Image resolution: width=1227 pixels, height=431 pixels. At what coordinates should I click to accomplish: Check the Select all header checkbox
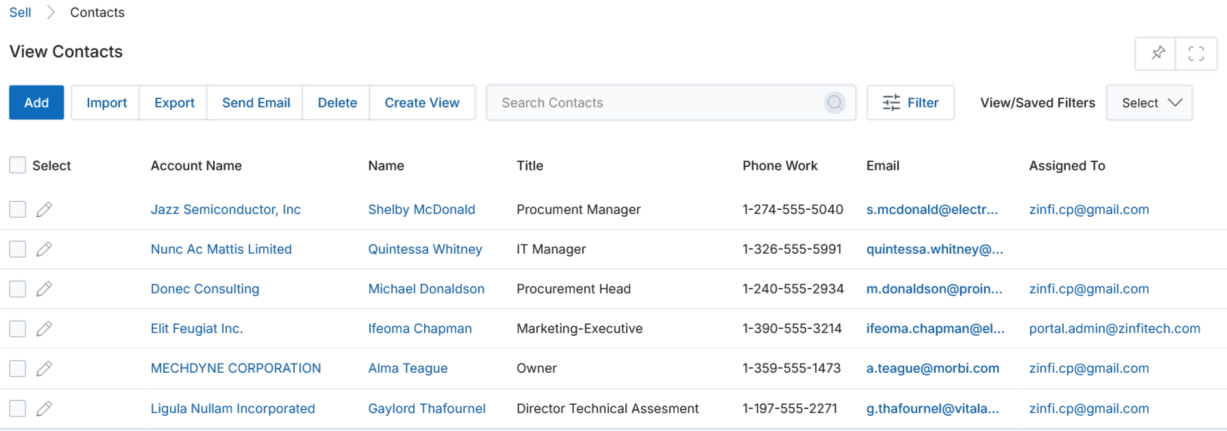18,165
